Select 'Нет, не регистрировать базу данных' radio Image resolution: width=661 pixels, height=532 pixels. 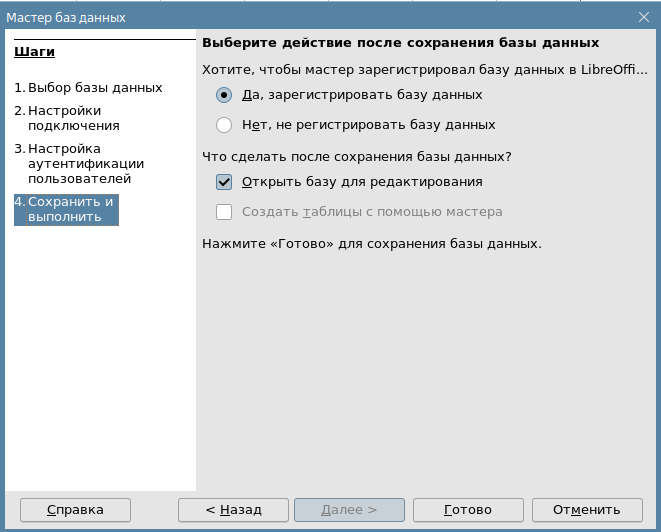point(224,125)
